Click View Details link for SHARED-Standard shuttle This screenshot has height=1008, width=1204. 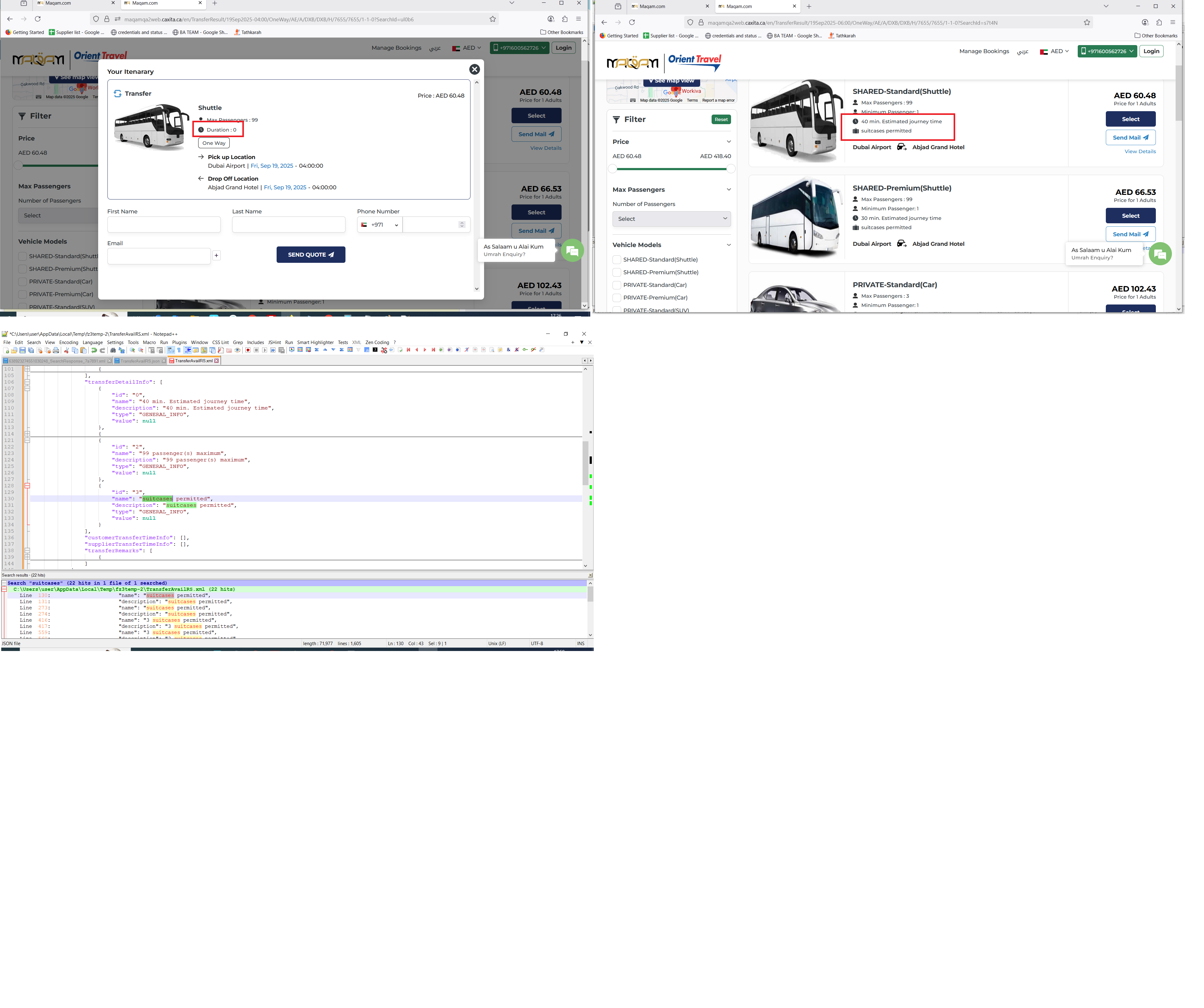tap(1140, 151)
